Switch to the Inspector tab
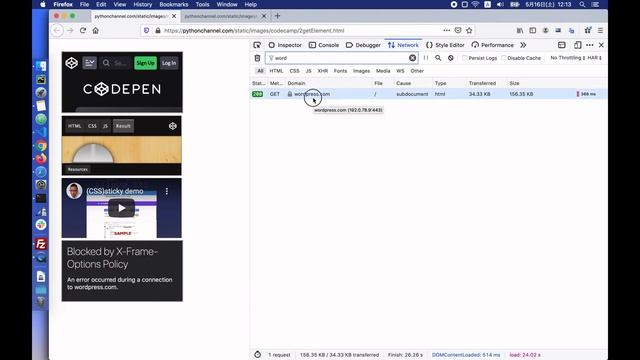 pyautogui.click(x=285, y=45)
